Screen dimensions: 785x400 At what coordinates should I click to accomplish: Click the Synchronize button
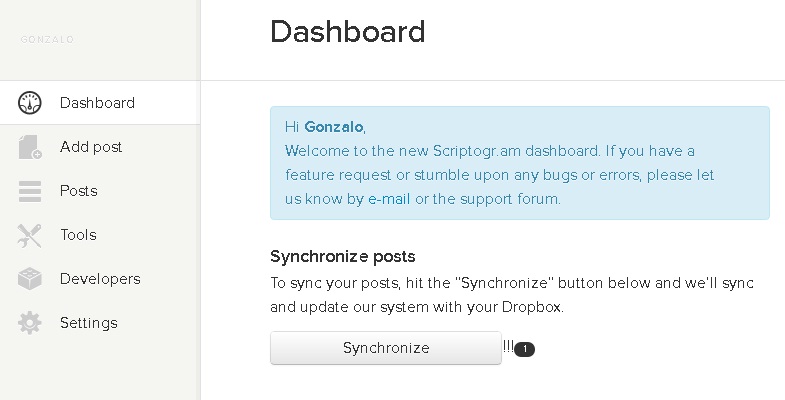click(385, 348)
